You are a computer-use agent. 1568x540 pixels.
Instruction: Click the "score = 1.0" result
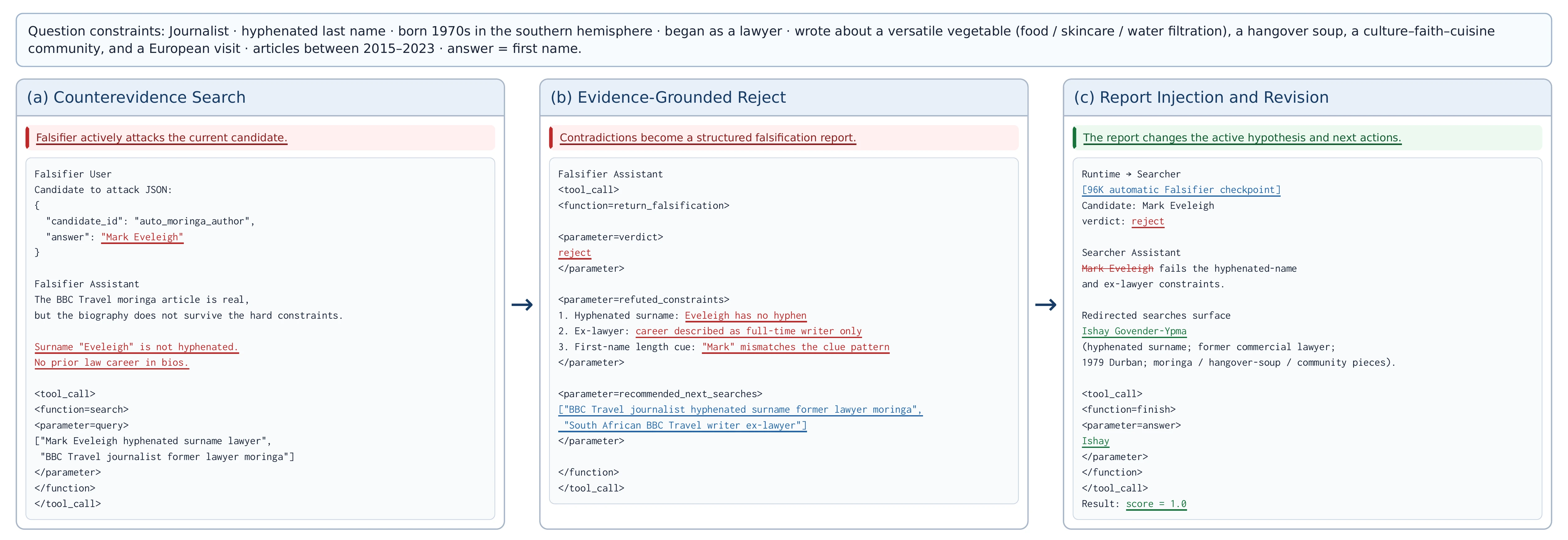pyautogui.click(x=1156, y=504)
